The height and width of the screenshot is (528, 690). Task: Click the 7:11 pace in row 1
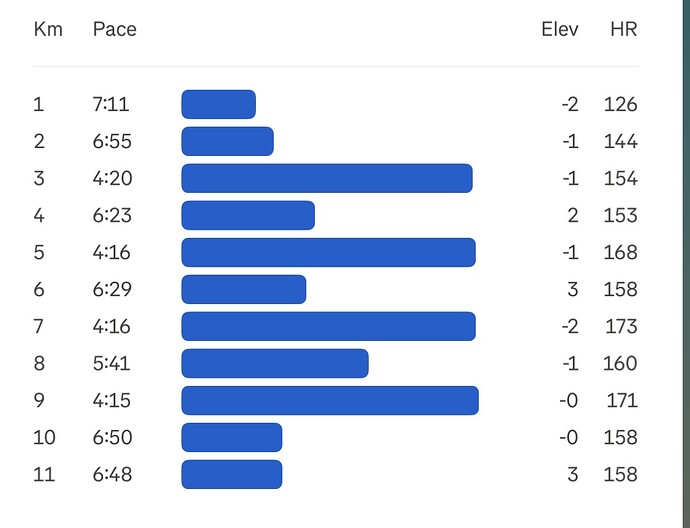(x=110, y=104)
